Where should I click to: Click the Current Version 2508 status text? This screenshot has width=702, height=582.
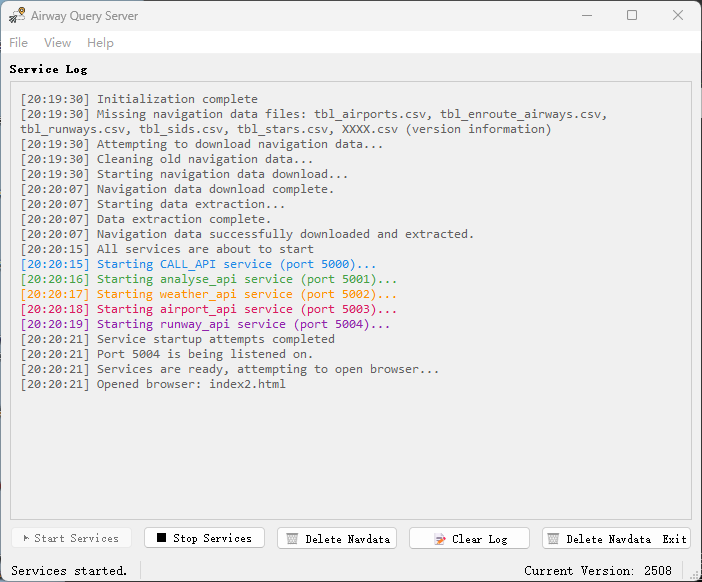pos(597,570)
